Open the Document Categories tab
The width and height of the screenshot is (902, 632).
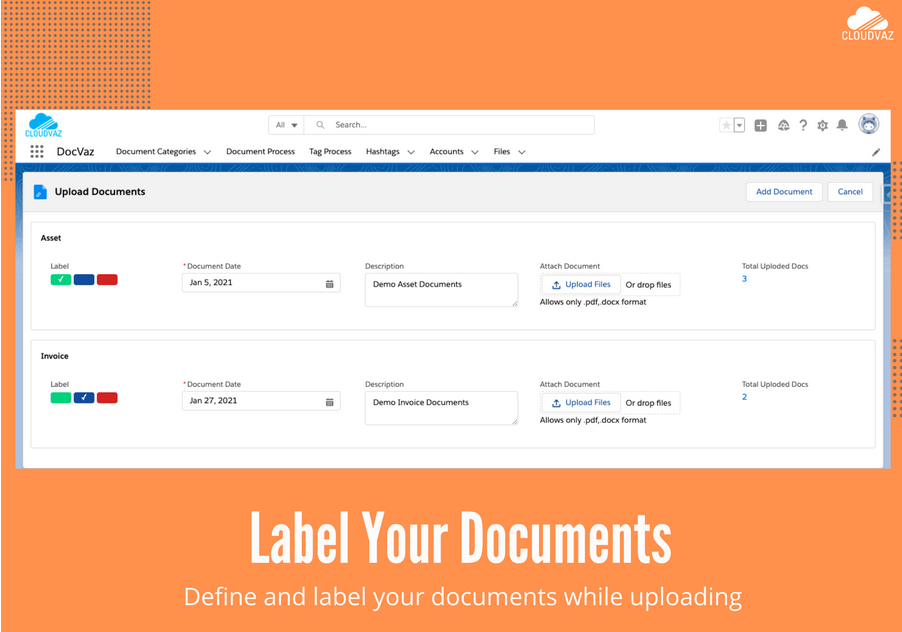156,152
